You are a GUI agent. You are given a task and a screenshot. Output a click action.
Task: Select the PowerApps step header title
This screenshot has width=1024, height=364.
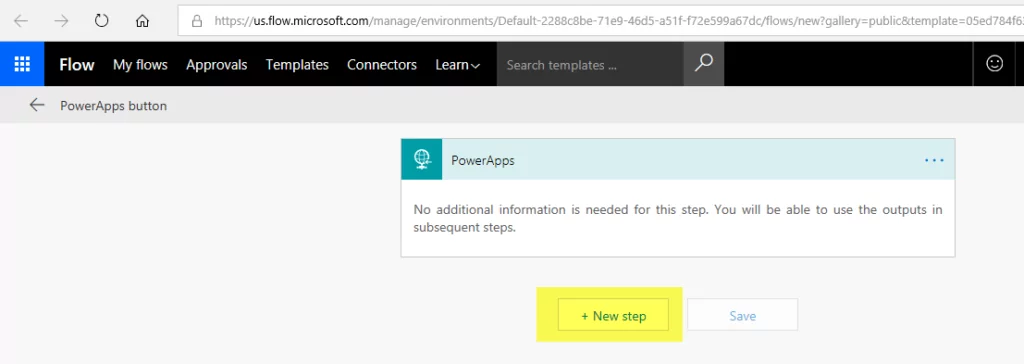[x=483, y=160]
